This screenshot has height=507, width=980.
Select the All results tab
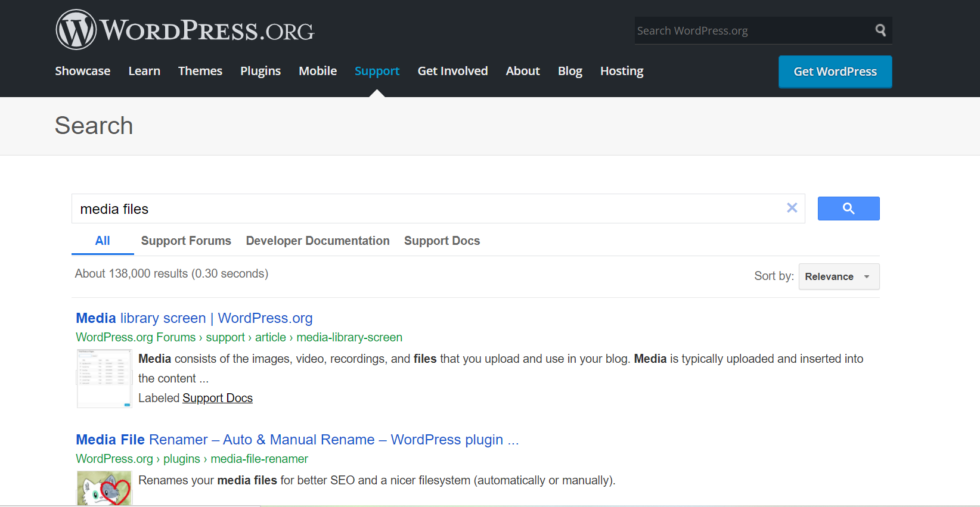(102, 241)
